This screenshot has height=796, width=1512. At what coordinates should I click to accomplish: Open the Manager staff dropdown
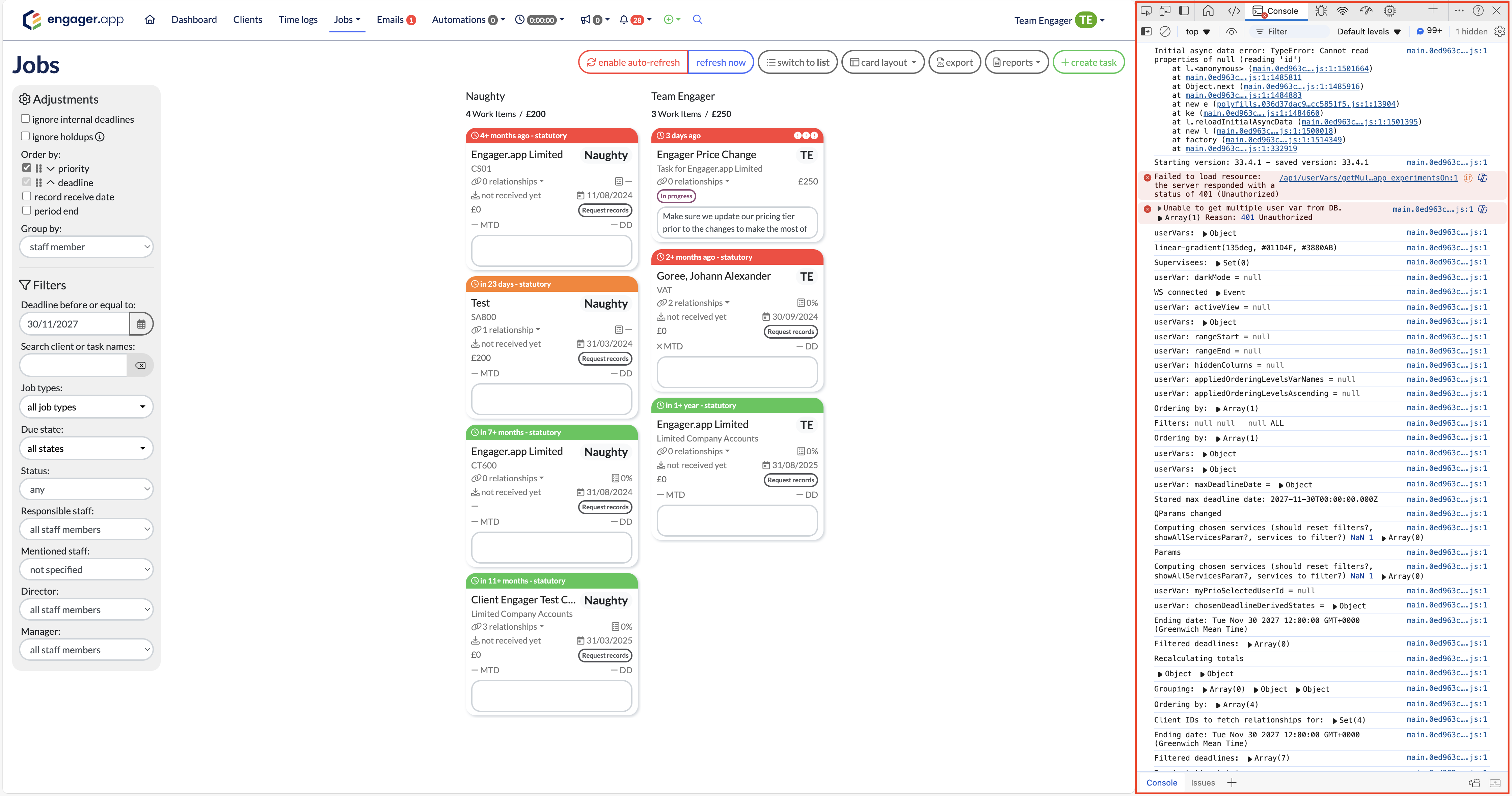point(87,650)
